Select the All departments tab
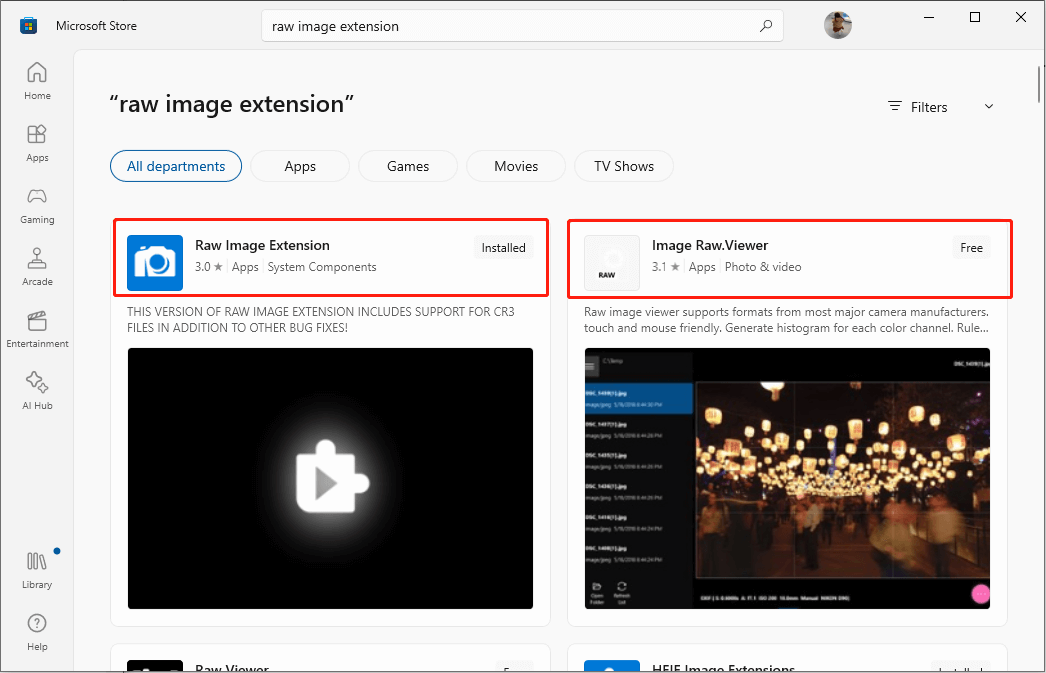Image resolution: width=1046 pixels, height=673 pixels. [x=176, y=166]
